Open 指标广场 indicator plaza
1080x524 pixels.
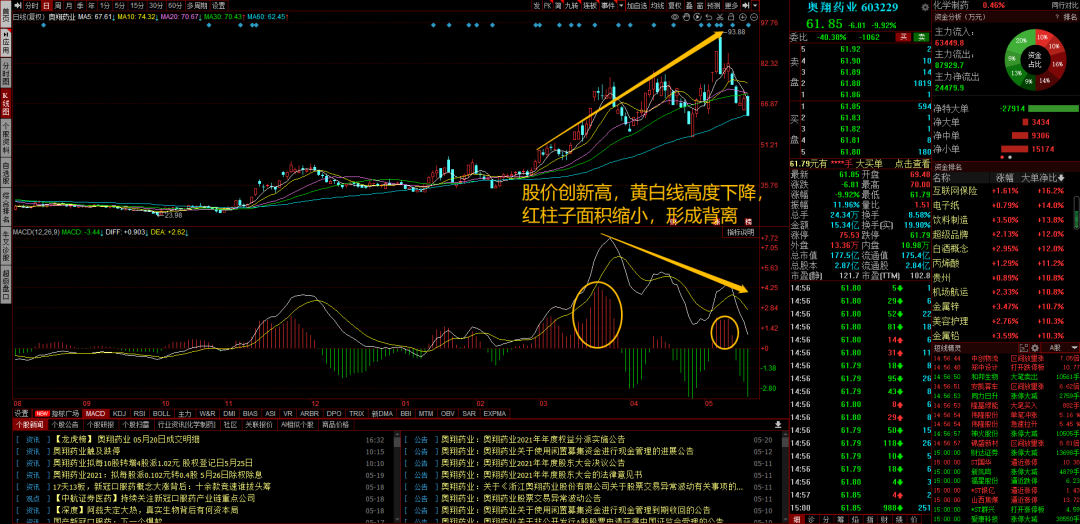(x=67, y=413)
